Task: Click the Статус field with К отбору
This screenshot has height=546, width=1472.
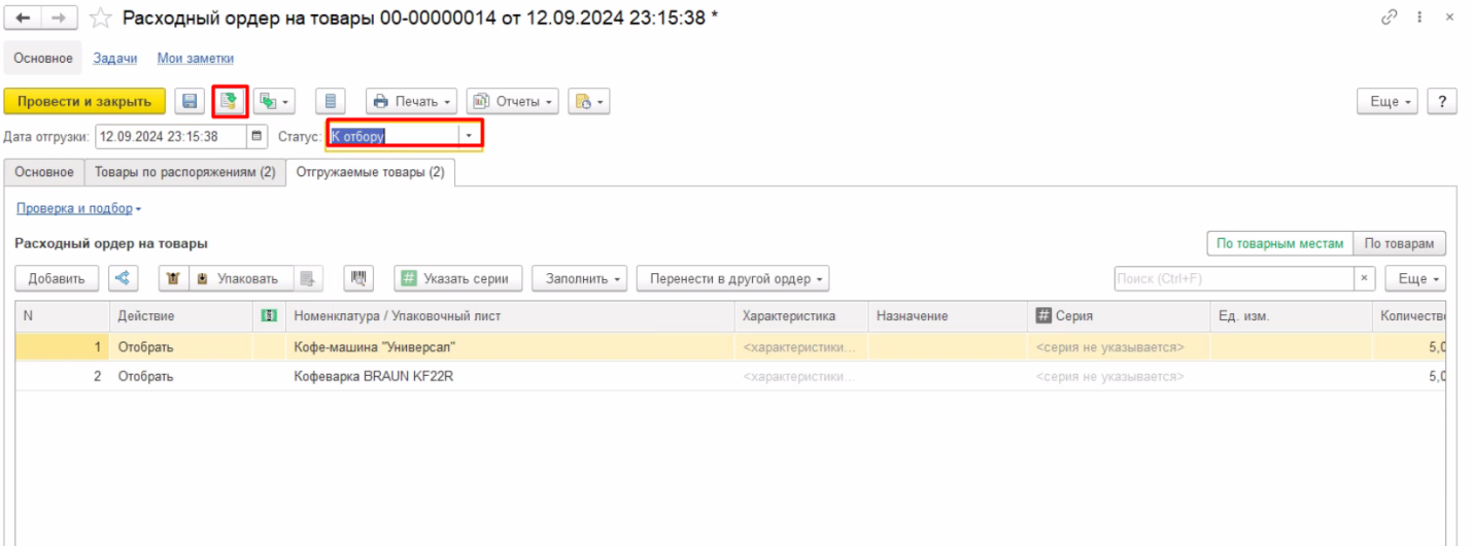Action: coord(394,136)
